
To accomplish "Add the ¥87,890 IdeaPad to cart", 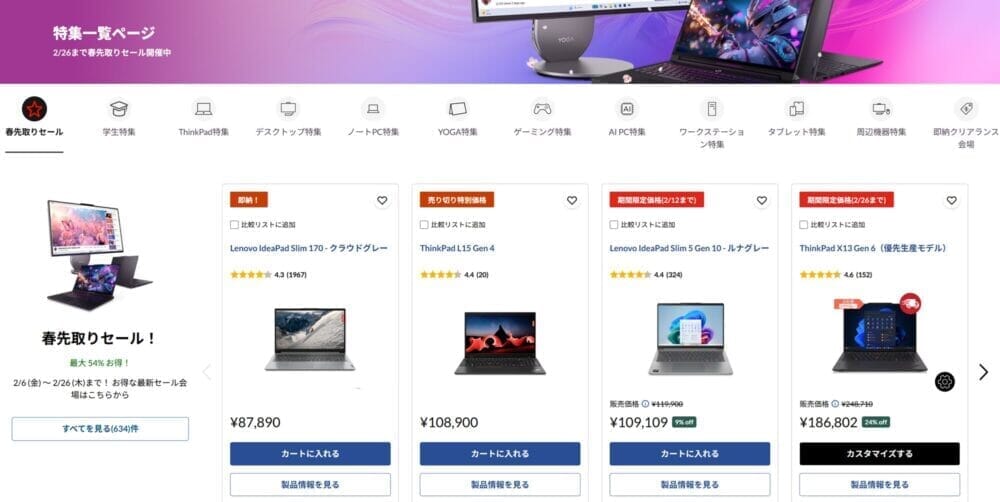I will (310, 454).
